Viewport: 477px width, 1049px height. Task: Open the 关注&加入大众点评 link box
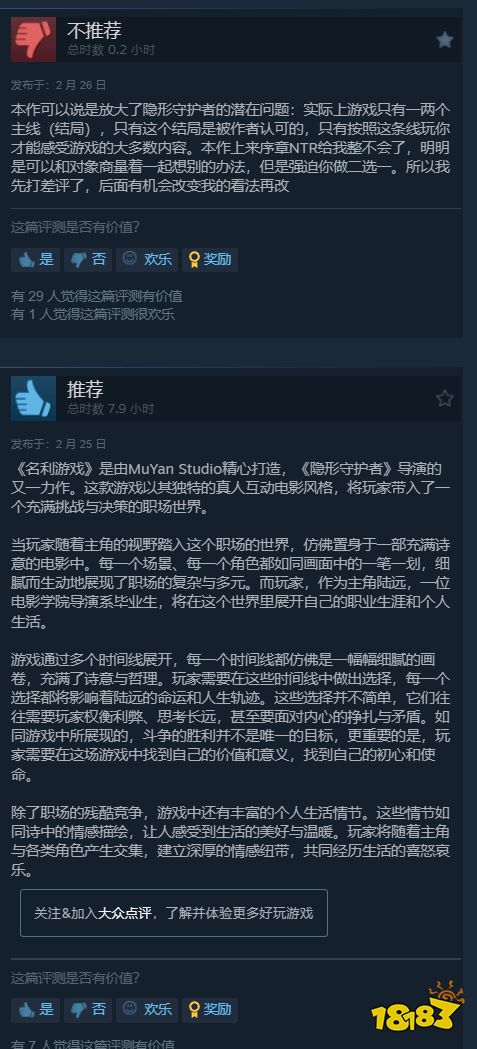point(174,913)
